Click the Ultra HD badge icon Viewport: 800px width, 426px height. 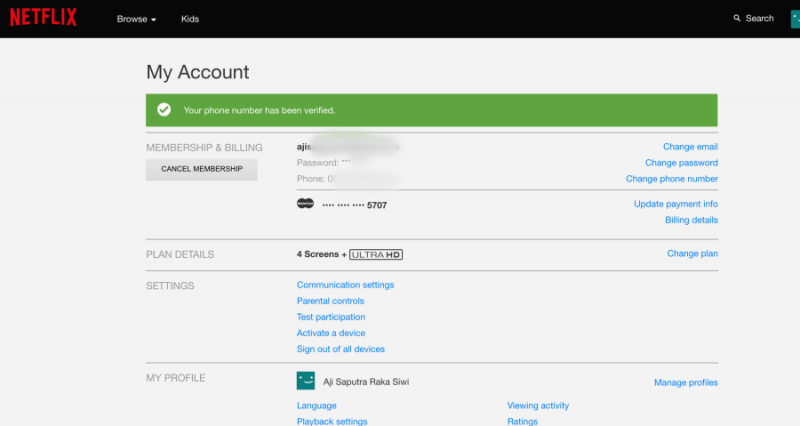tap(376, 255)
